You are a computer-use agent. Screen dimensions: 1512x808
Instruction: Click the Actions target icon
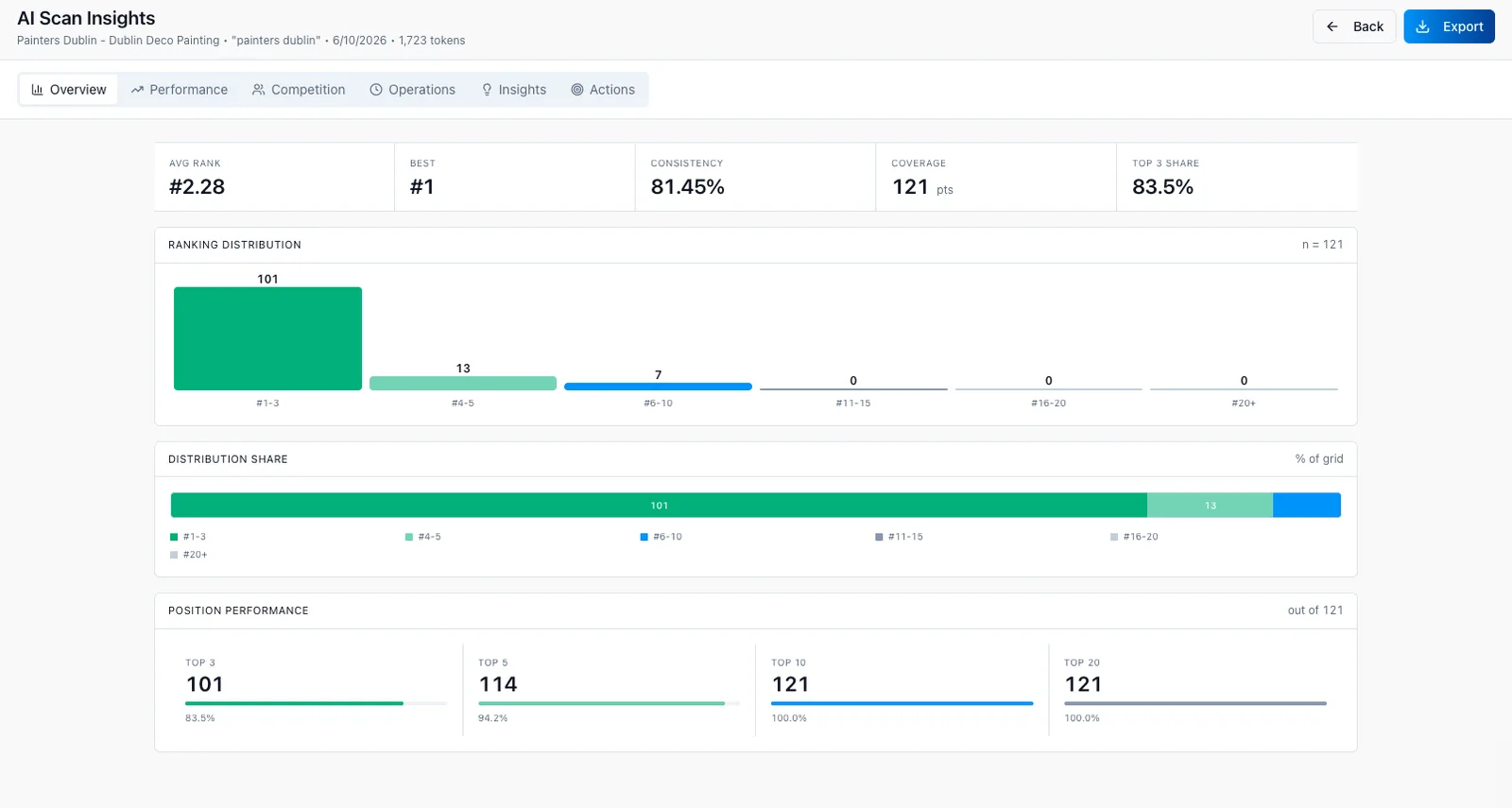[577, 90]
